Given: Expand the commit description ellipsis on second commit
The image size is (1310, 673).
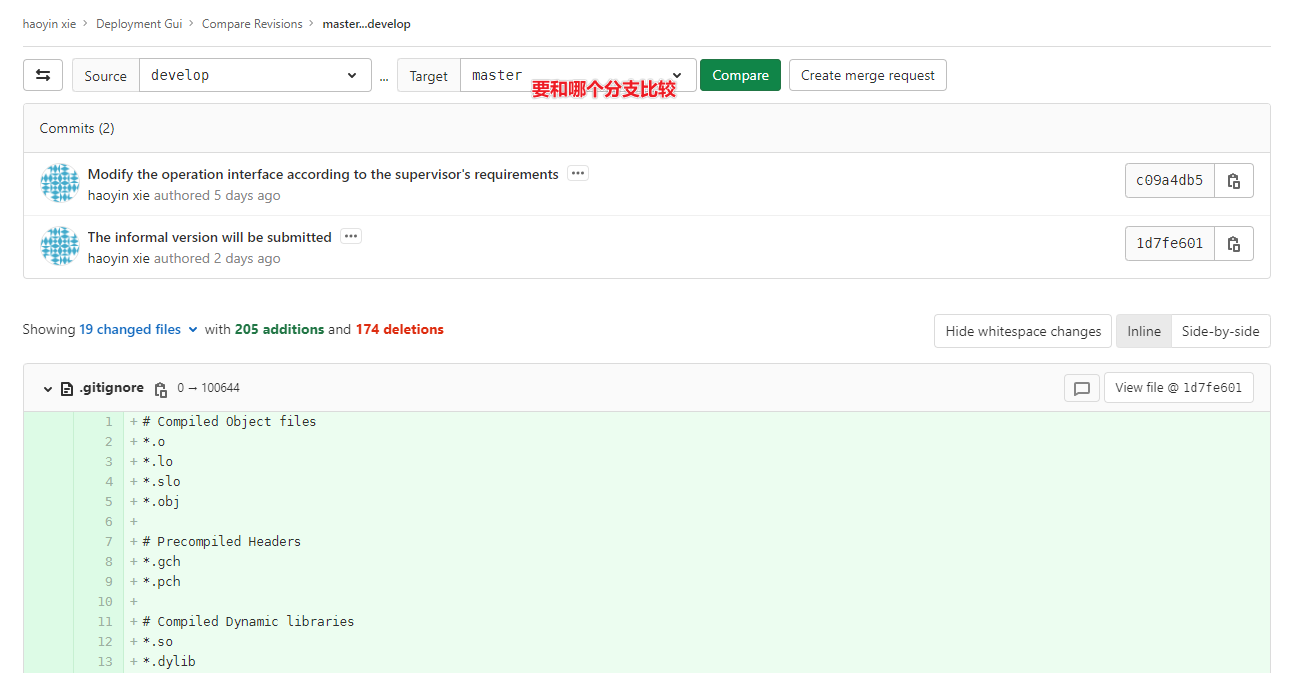Looking at the screenshot, I should pos(350,236).
